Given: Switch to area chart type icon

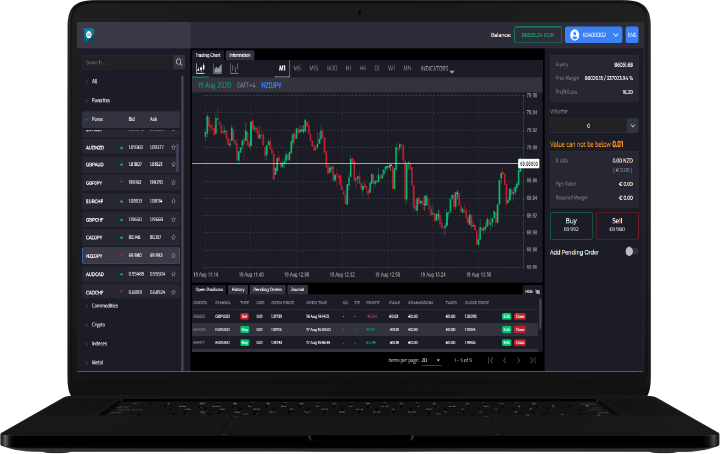Looking at the screenshot, I should point(217,69).
